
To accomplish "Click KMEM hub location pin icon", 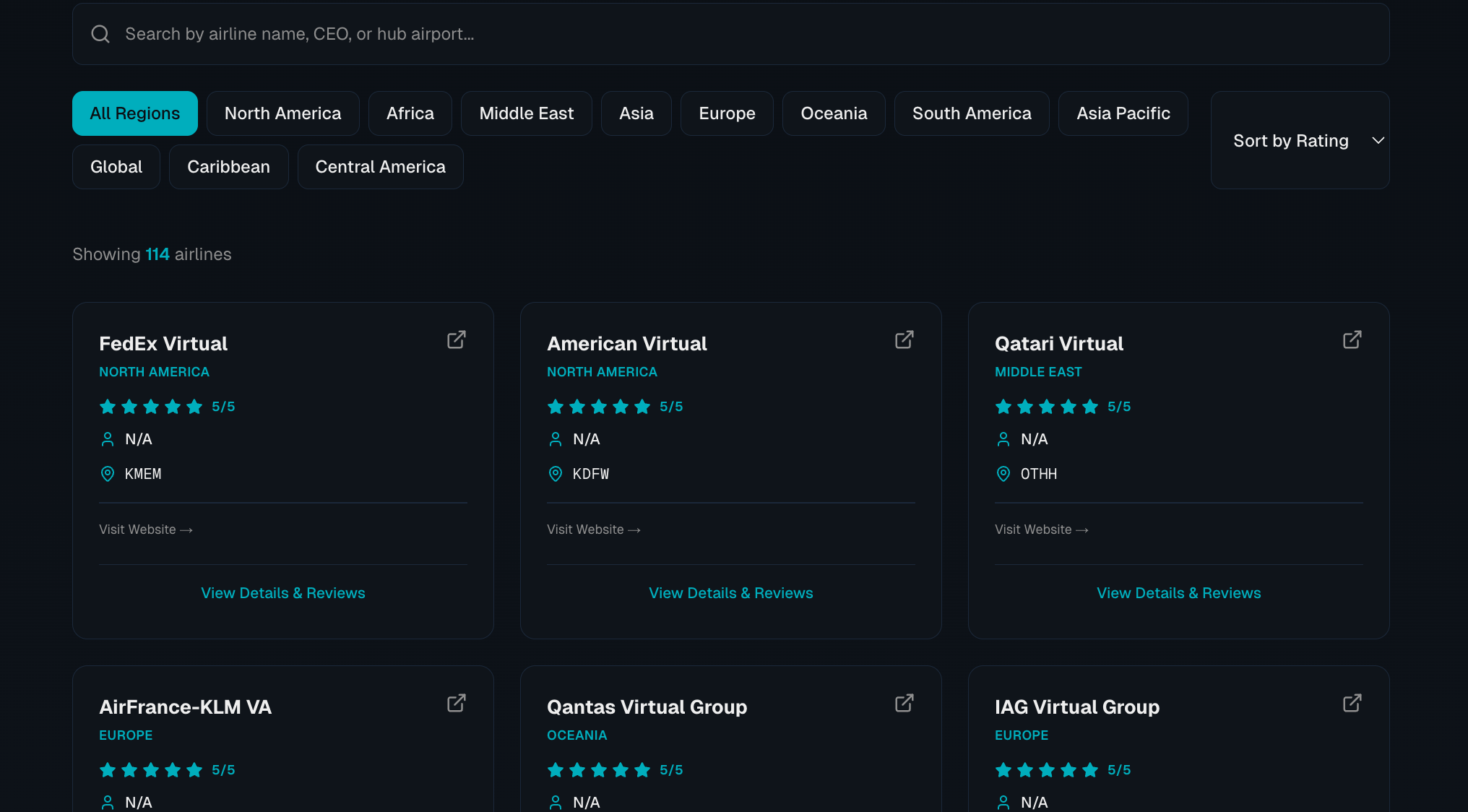I will (108, 474).
